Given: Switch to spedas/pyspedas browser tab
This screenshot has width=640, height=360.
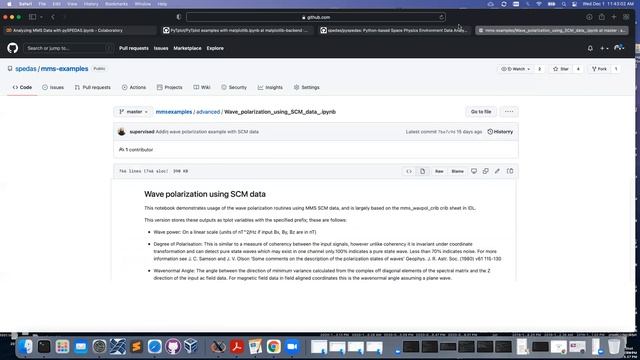Looking at the screenshot, I should (394, 30).
